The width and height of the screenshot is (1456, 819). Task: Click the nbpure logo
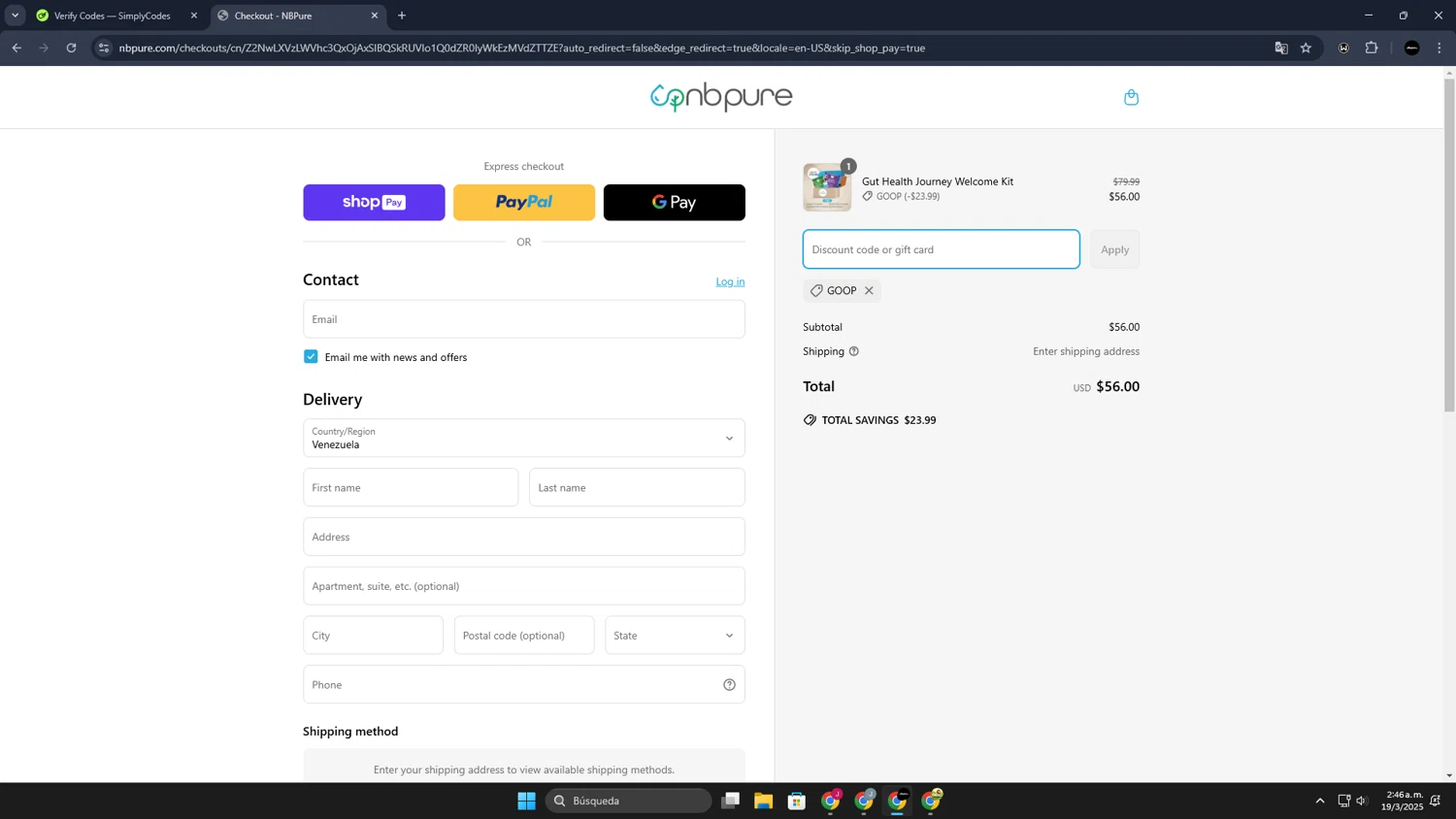tap(721, 97)
